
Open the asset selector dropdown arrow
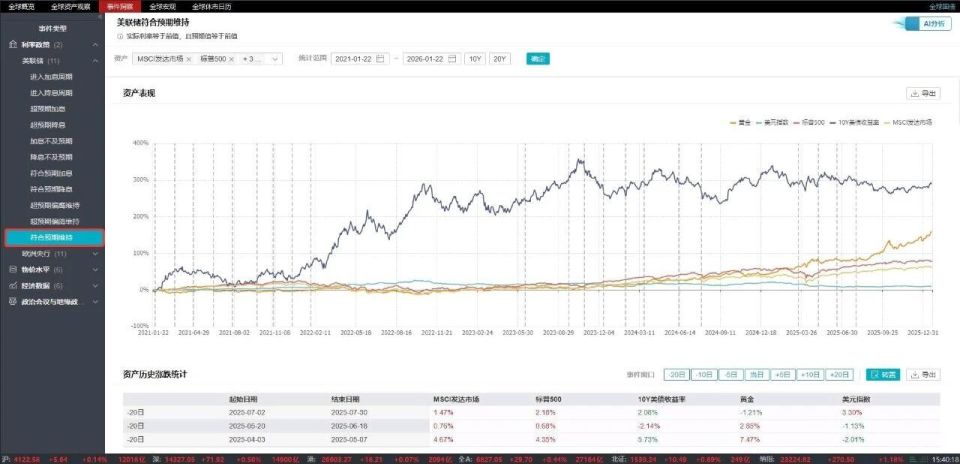click(x=275, y=59)
